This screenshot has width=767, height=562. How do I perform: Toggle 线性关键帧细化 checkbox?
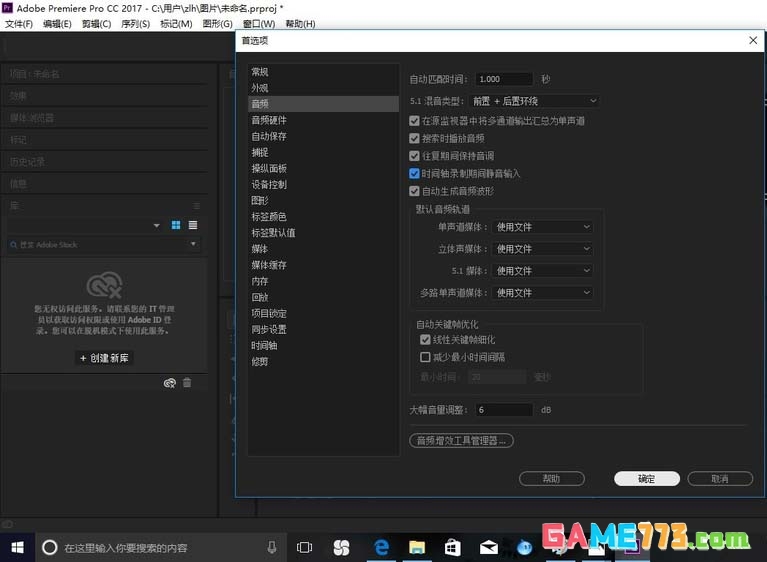[x=425, y=339]
